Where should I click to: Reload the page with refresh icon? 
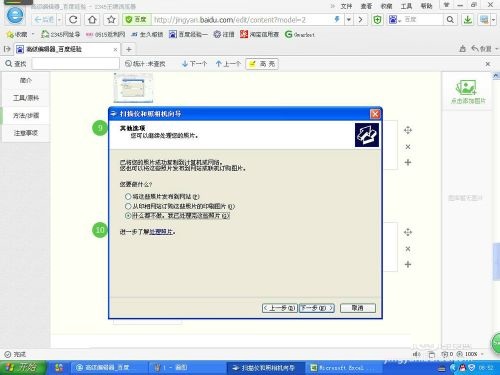(x=73, y=20)
